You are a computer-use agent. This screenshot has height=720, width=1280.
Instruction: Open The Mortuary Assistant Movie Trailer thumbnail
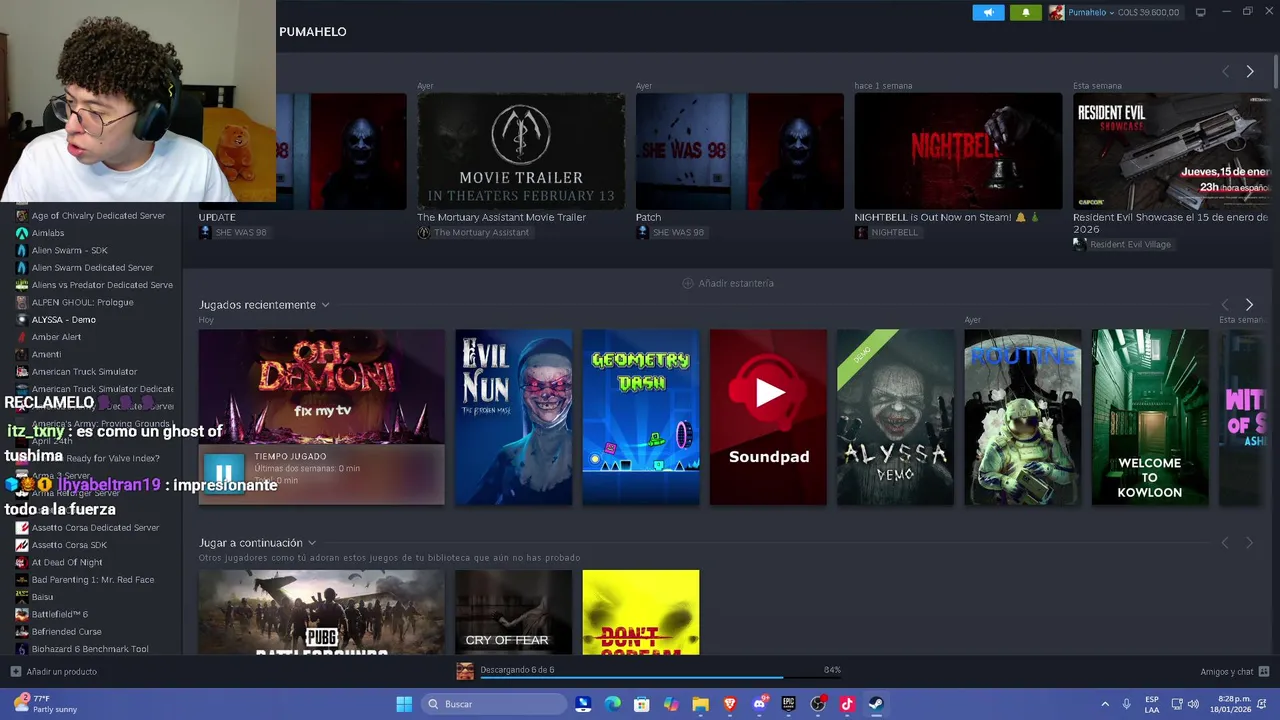click(521, 151)
